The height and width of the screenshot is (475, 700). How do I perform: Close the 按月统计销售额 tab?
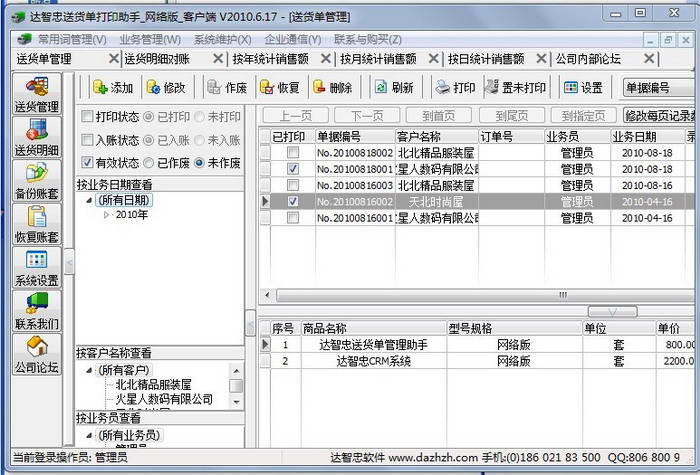tap(433, 58)
